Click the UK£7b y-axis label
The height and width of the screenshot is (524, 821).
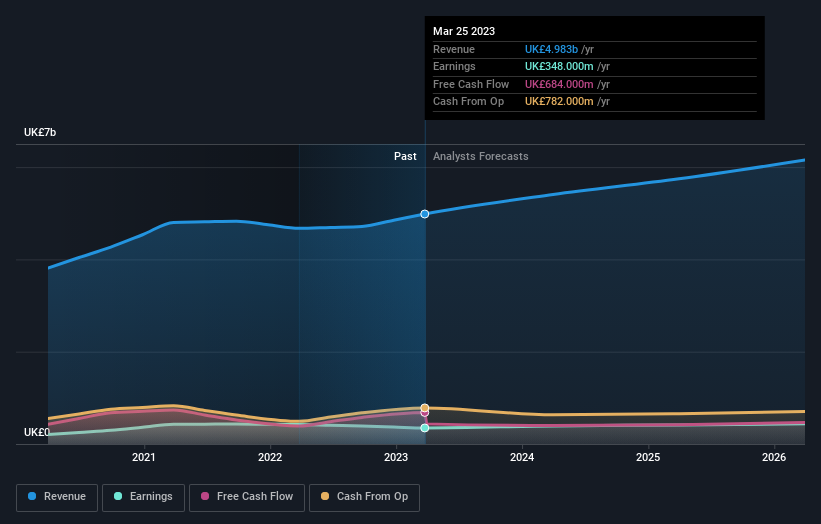(40, 132)
